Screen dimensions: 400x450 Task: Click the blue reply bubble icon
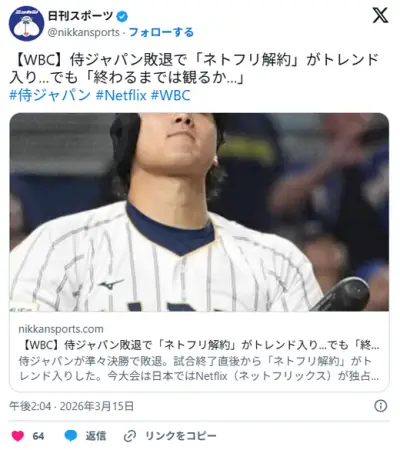click(x=71, y=436)
